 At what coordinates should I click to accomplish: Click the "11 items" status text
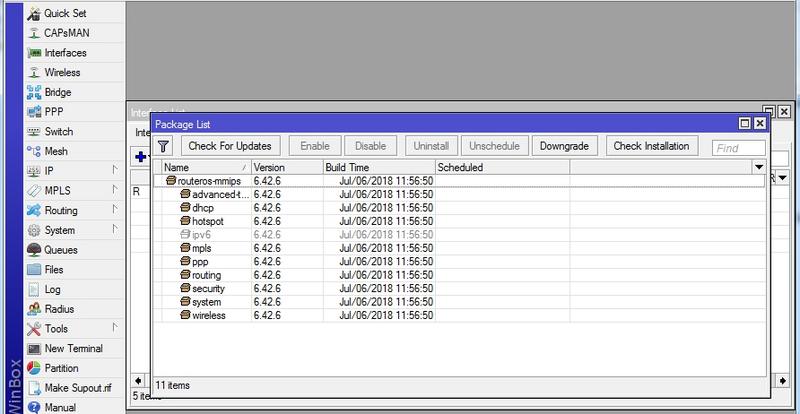point(172,385)
